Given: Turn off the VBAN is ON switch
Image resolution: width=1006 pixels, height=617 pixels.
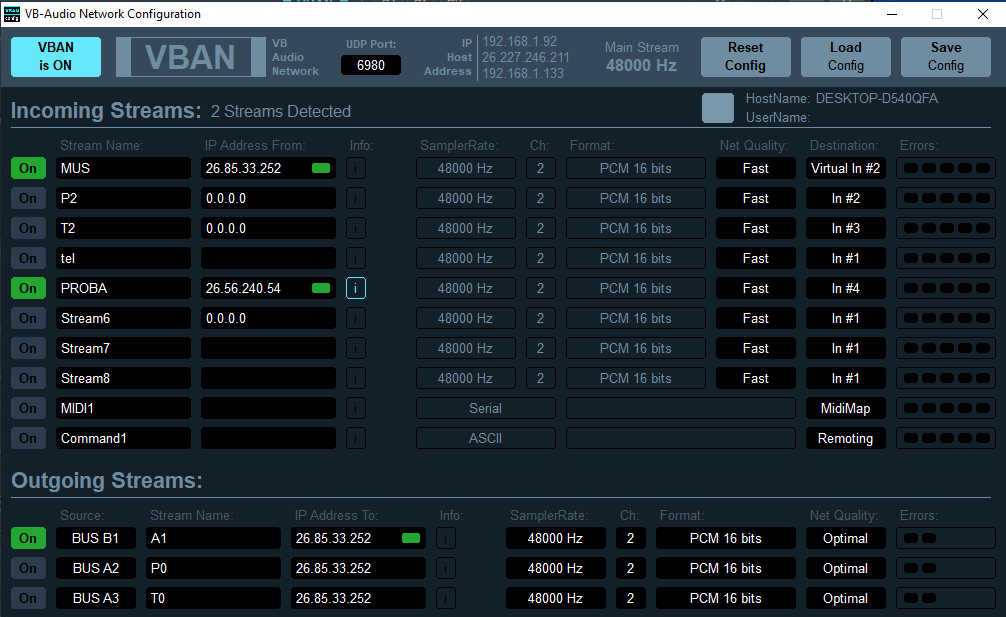Looking at the screenshot, I should [56, 56].
